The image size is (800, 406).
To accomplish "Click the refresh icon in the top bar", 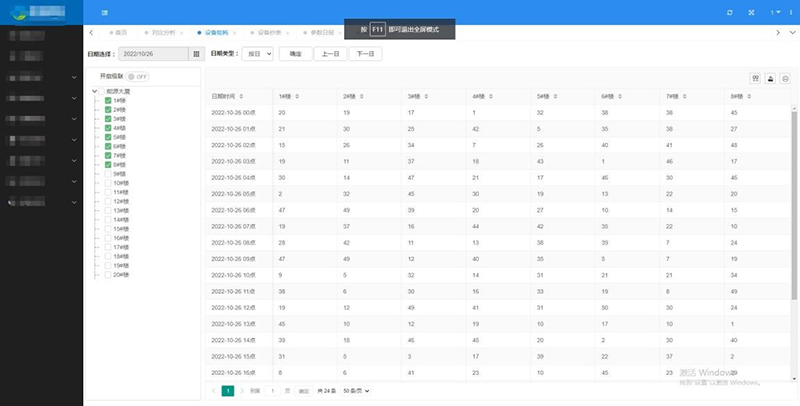I will point(729,12).
